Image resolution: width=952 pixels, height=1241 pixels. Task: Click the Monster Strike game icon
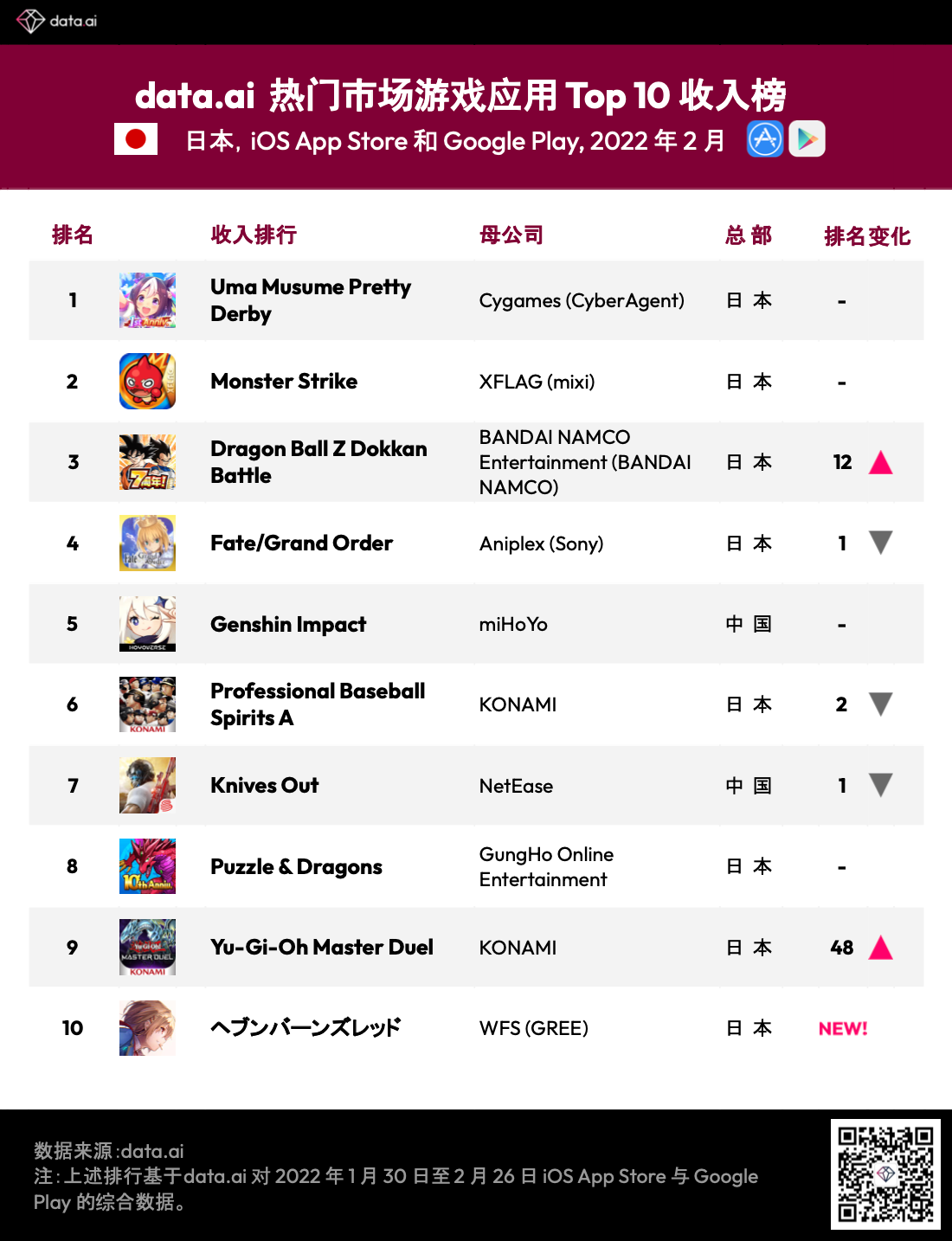click(x=147, y=381)
